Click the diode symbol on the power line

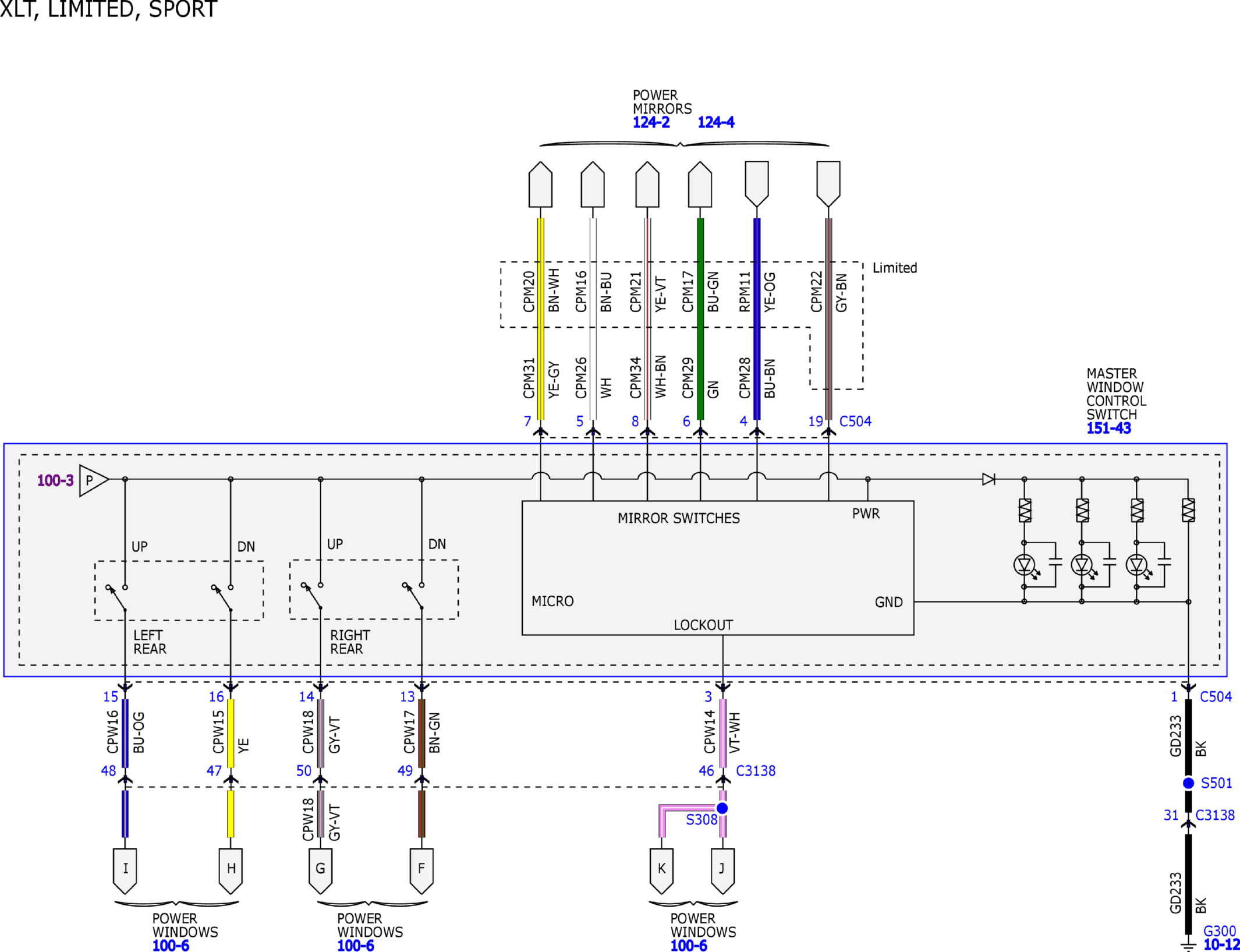(989, 479)
